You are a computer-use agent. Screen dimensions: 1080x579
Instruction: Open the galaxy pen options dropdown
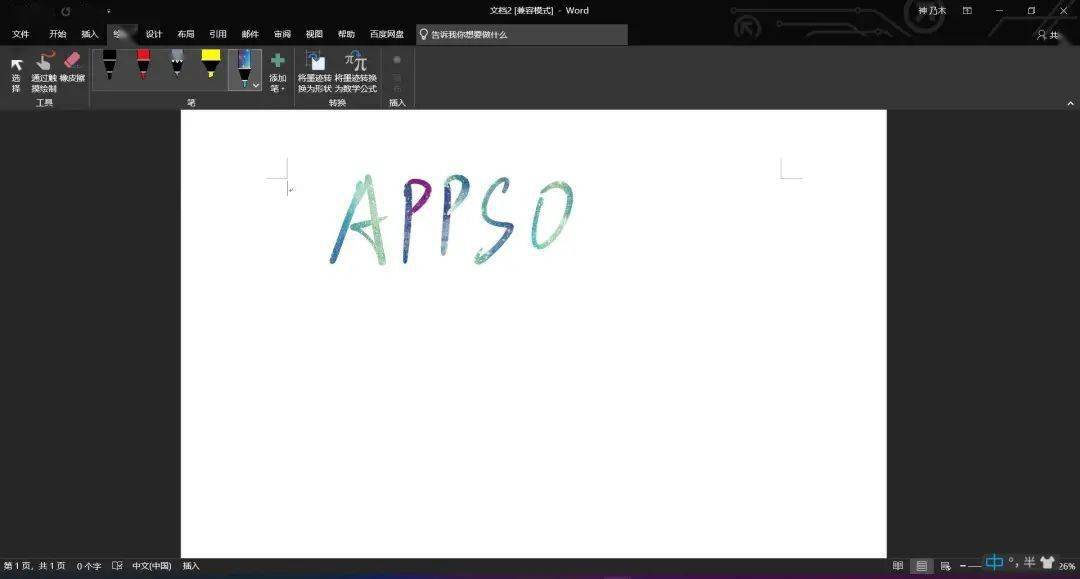tap(255, 86)
